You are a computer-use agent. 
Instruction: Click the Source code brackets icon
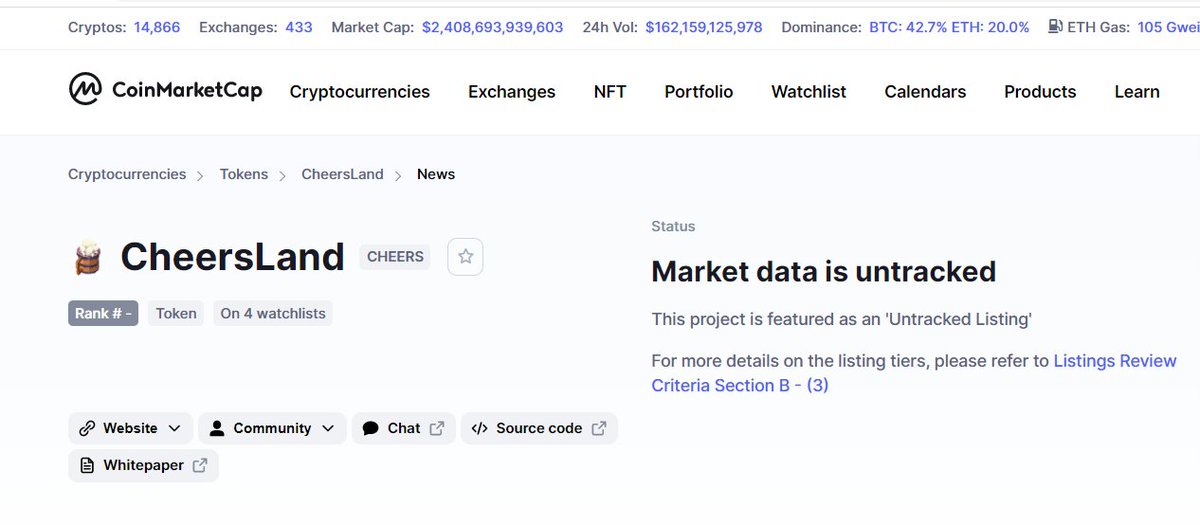[479, 428]
